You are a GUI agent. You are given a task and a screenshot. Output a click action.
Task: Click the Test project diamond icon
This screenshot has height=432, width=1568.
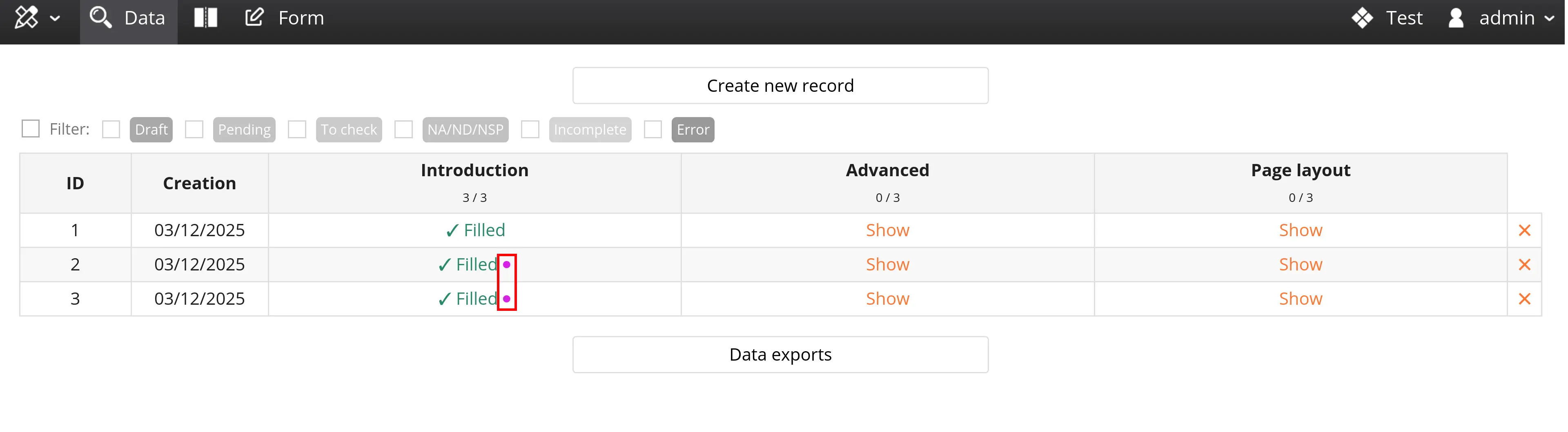(1362, 18)
